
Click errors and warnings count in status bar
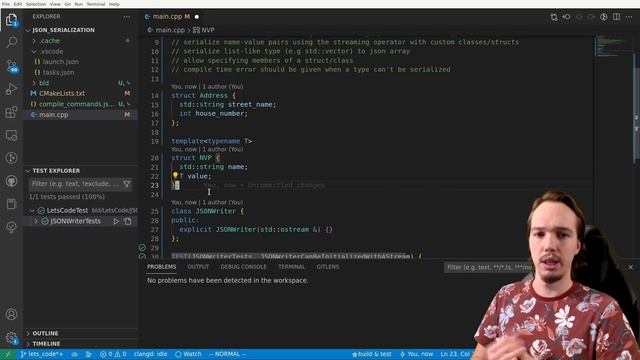[x=113, y=354]
